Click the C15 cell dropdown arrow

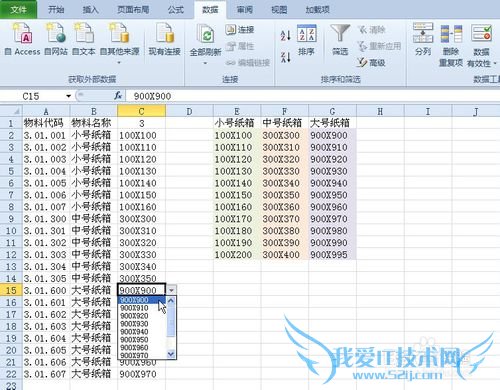(171, 290)
